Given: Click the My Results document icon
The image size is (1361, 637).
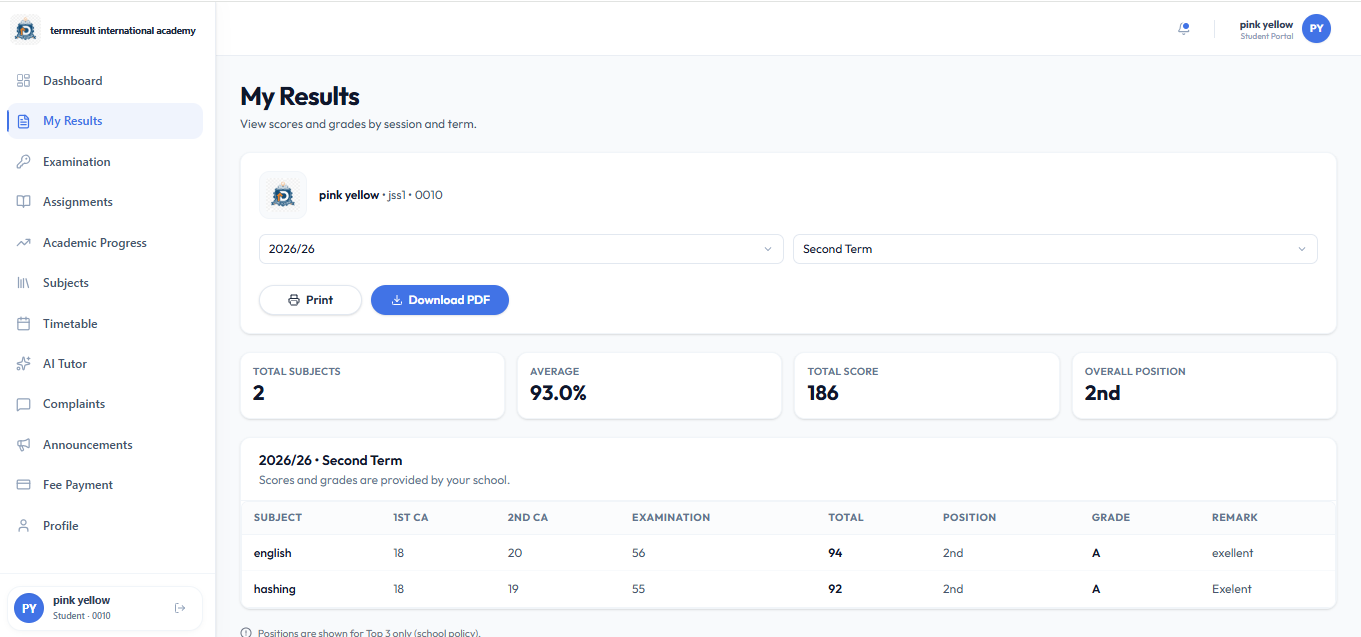Looking at the screenshot, I should click(24, 121).
